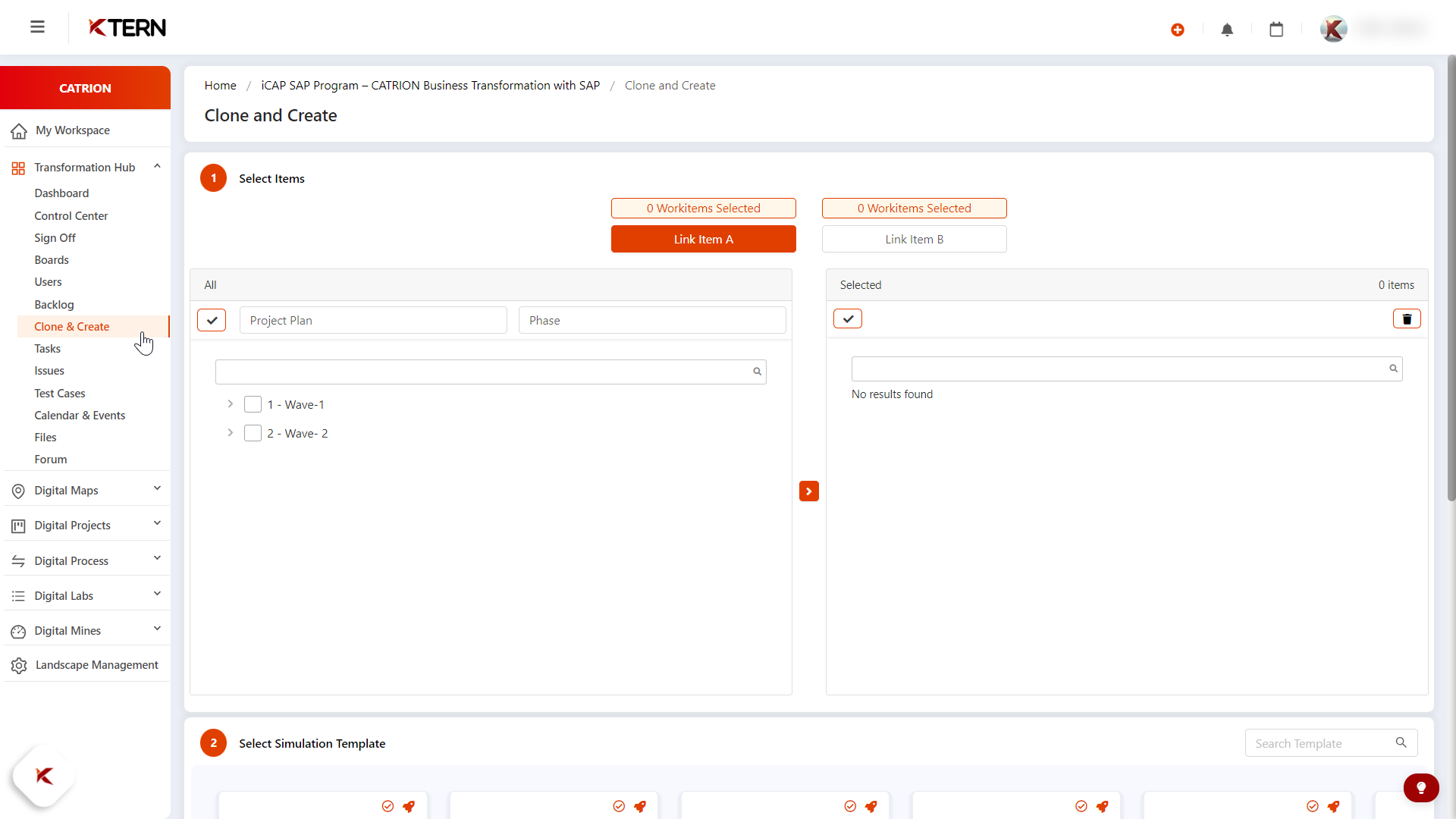Click the Digital Labs list icon

[18, 597]
